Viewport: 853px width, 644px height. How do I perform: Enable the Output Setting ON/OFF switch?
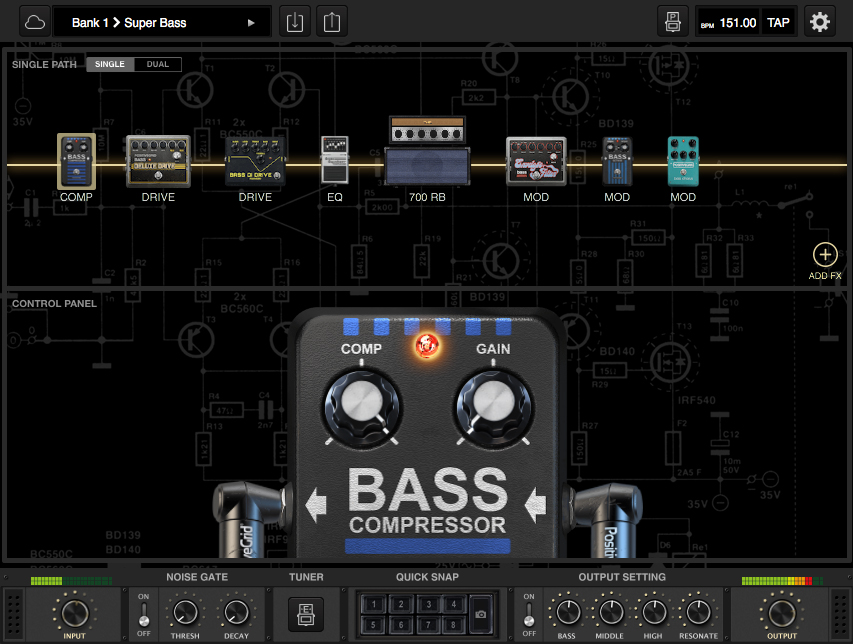[527, 614]
